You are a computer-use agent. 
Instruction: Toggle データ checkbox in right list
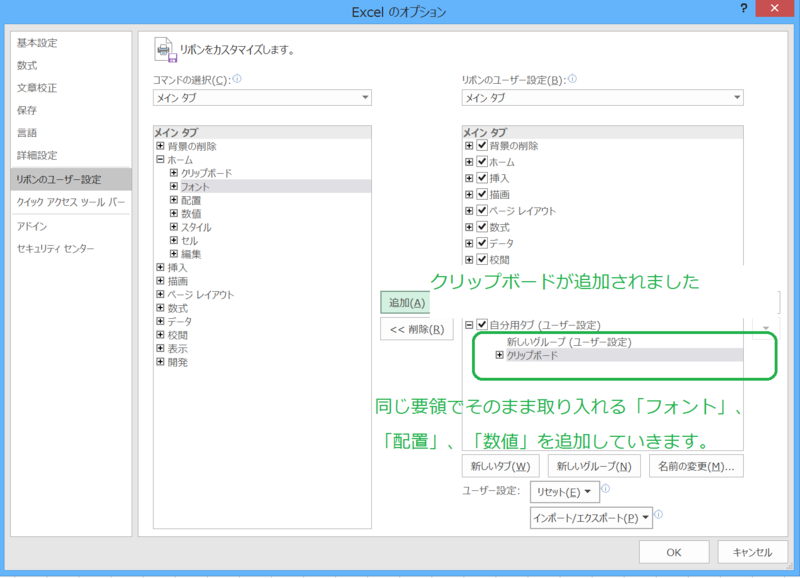coord(482,243)
